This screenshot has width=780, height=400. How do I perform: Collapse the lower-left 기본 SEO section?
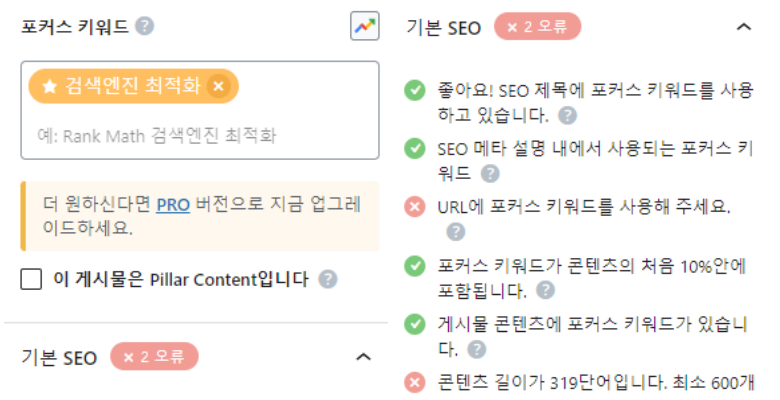pos(364,357)
